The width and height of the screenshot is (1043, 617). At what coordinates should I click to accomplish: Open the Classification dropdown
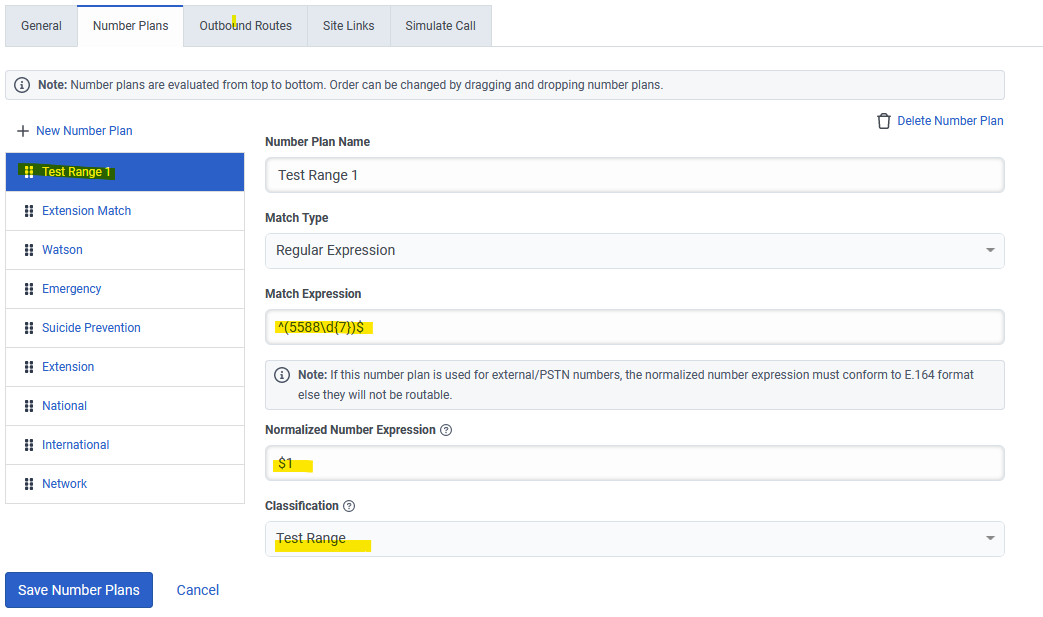pyautogui.click(x=989, y=538)
